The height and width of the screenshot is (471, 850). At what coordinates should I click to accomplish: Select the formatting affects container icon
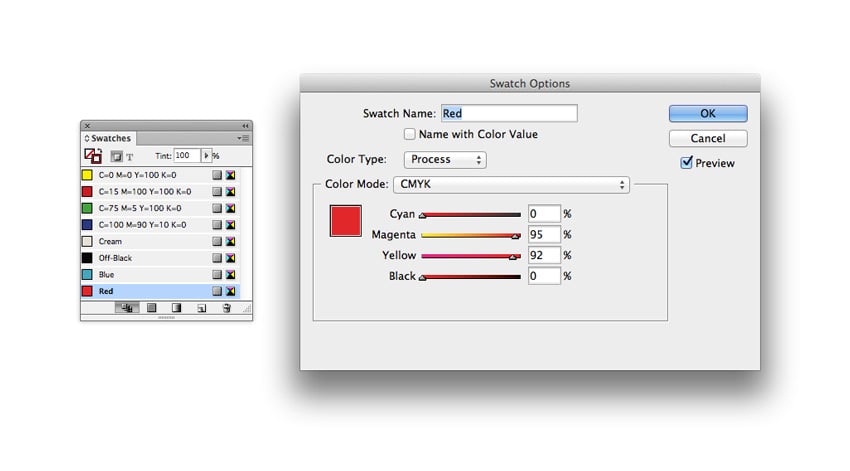coord(116,157)
